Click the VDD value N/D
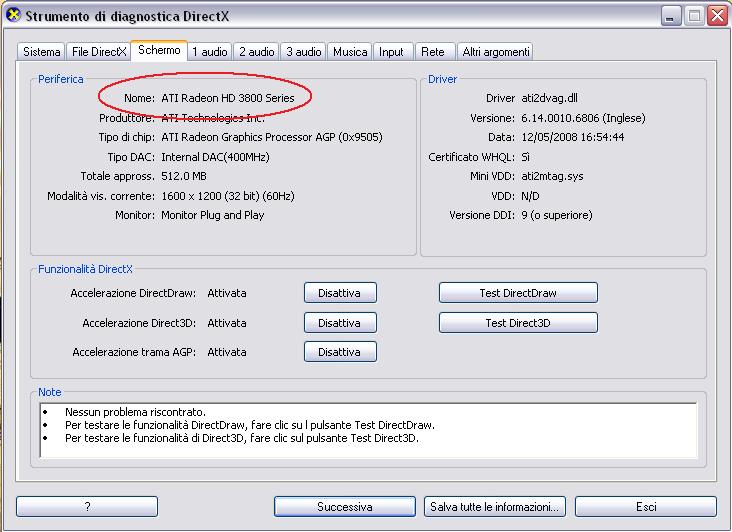The height and width of the screenshot is (532, 732). tap(530, 196)
